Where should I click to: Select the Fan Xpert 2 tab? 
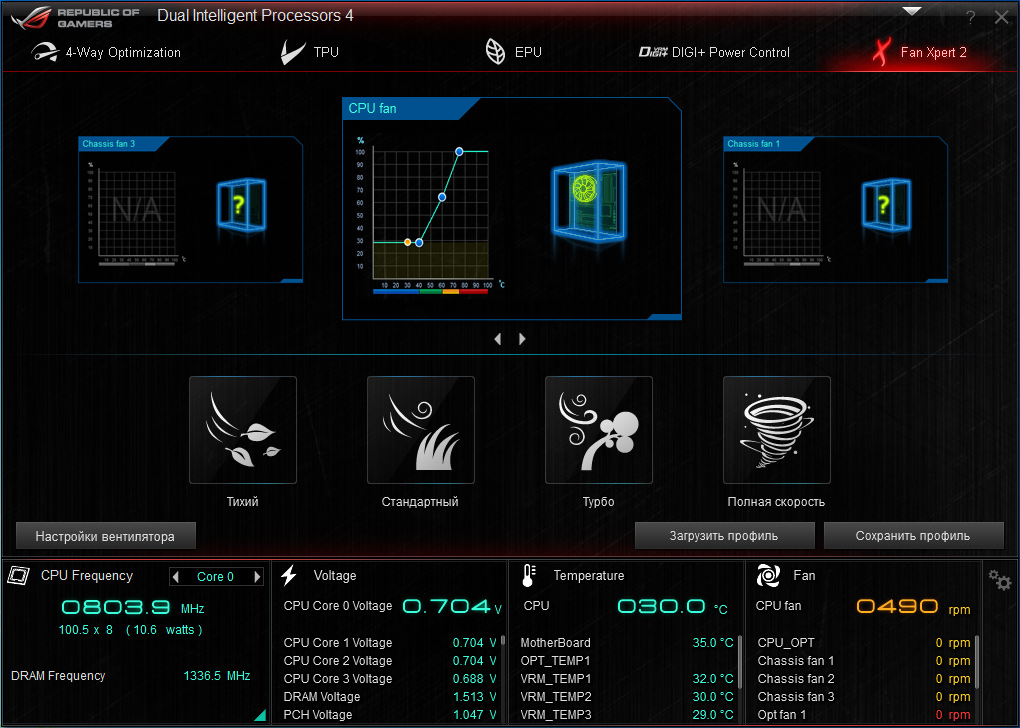(920, 52)
